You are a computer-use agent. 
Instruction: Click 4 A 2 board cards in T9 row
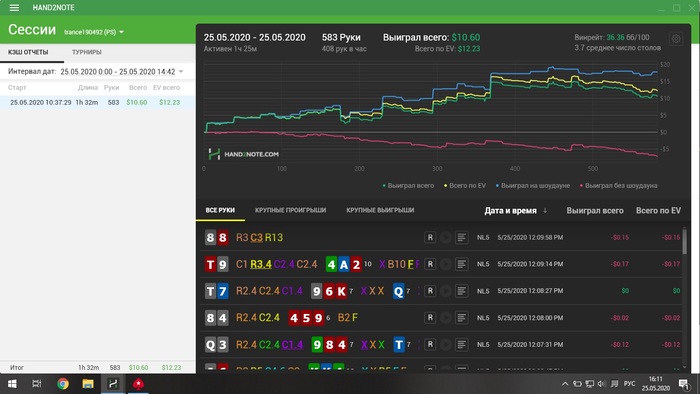(344, 265)
